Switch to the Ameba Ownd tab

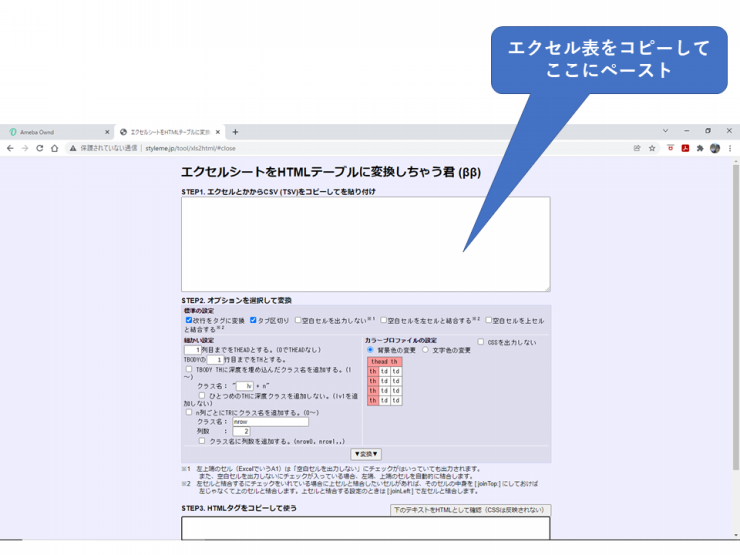coord(57,132)
